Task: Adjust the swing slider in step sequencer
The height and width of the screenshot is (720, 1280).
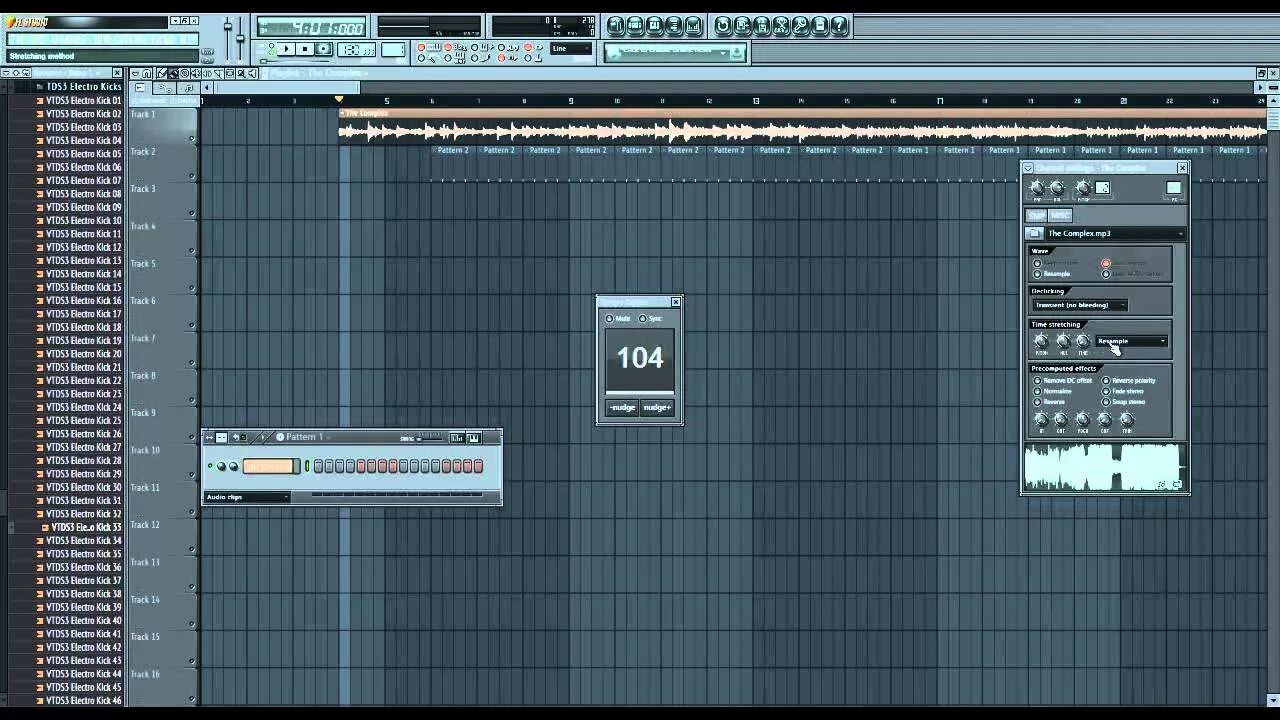Action: (430, 439)
